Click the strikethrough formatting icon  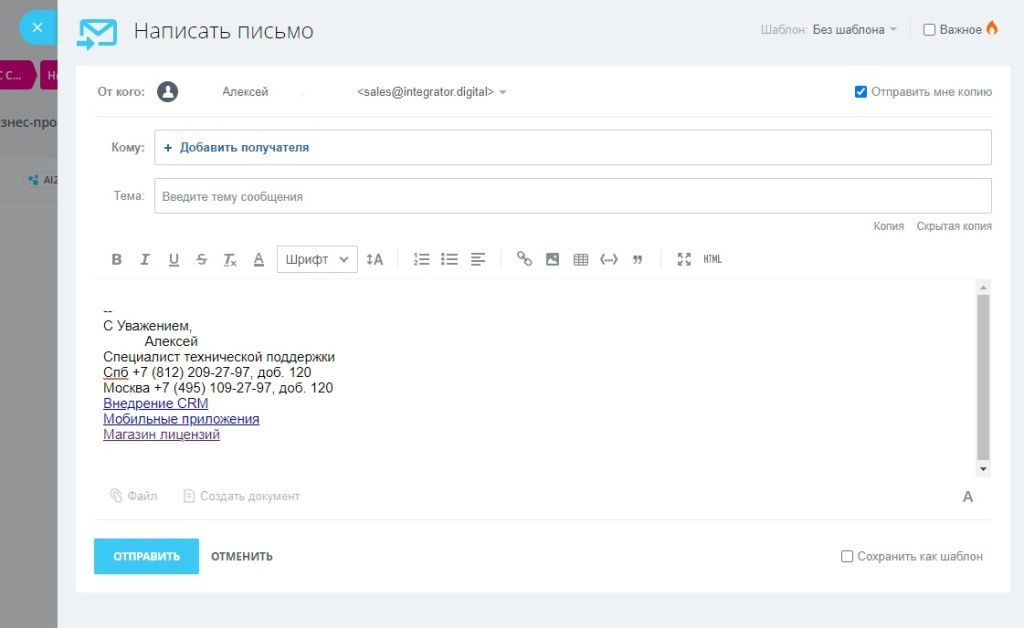[x=202, y=260]
